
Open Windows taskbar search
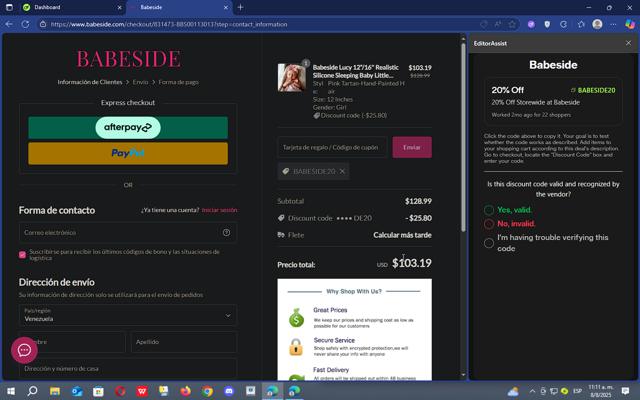pyautogui.click(x=32, y=391)
